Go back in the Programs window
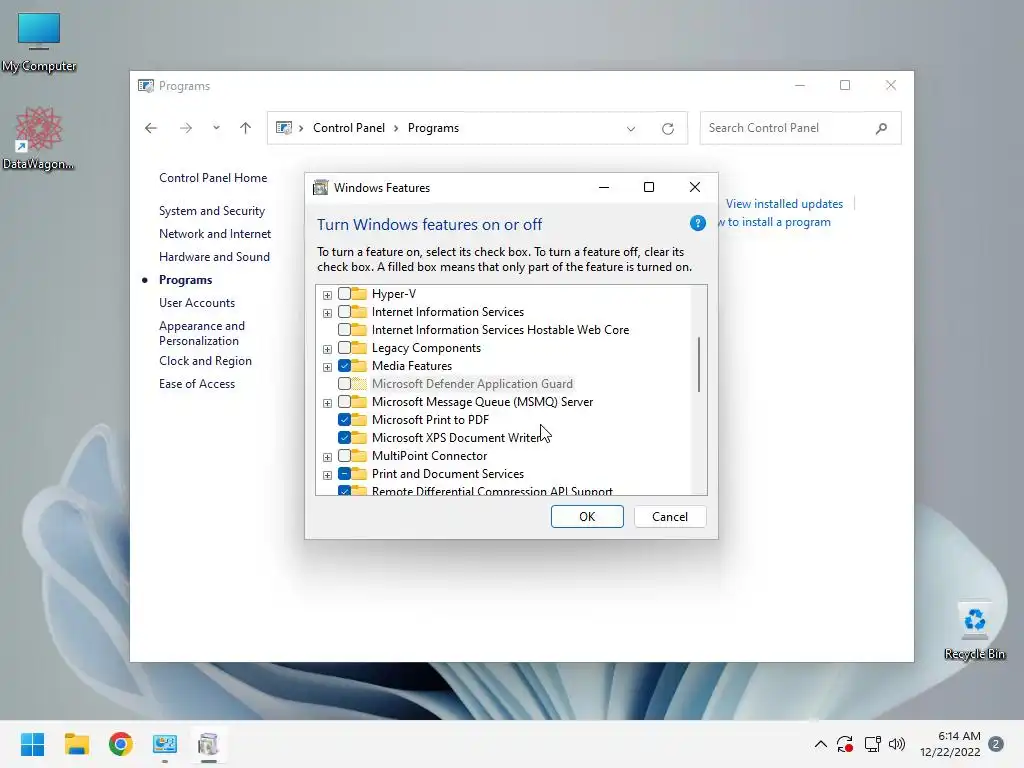The width and height of the screenshot is (1024, 768). coord(151,128)
